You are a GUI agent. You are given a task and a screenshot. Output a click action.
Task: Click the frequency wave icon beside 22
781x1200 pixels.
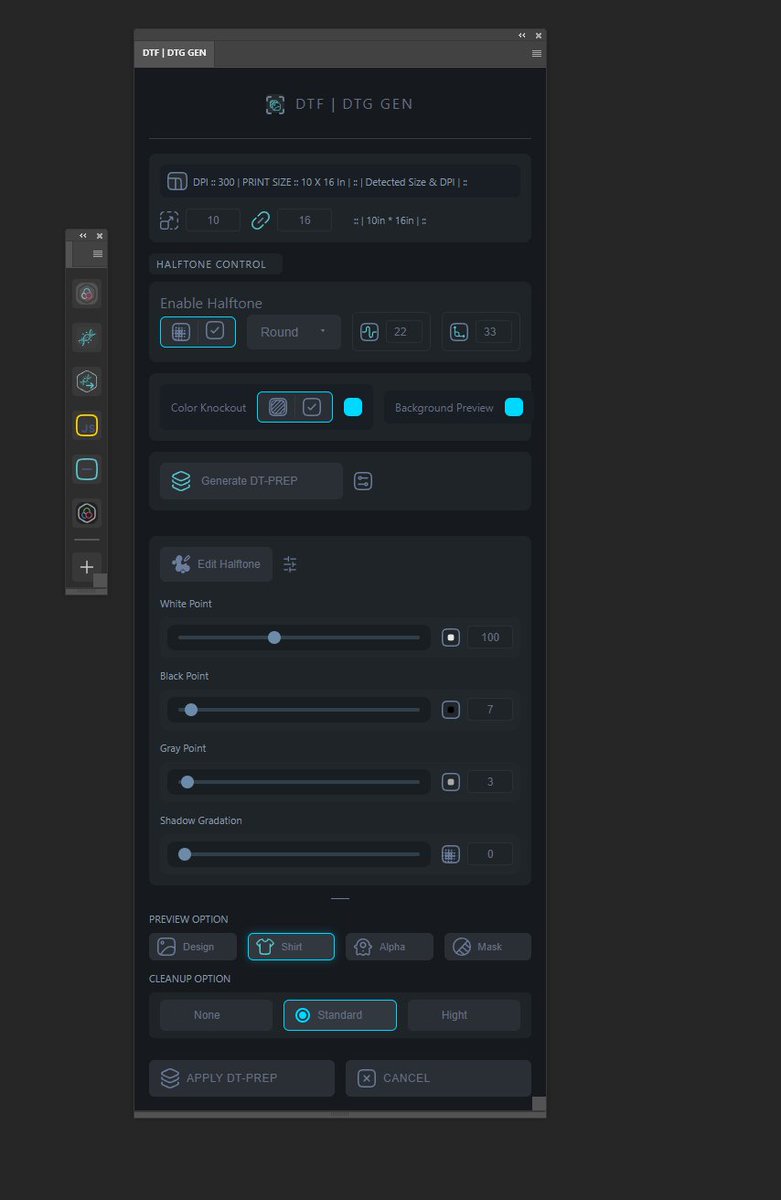pyautogui.click(x=370, y=332)
